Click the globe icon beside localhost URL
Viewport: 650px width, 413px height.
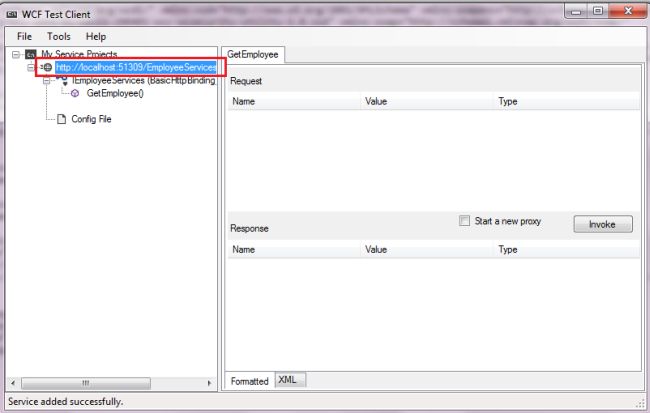[48, 67]
